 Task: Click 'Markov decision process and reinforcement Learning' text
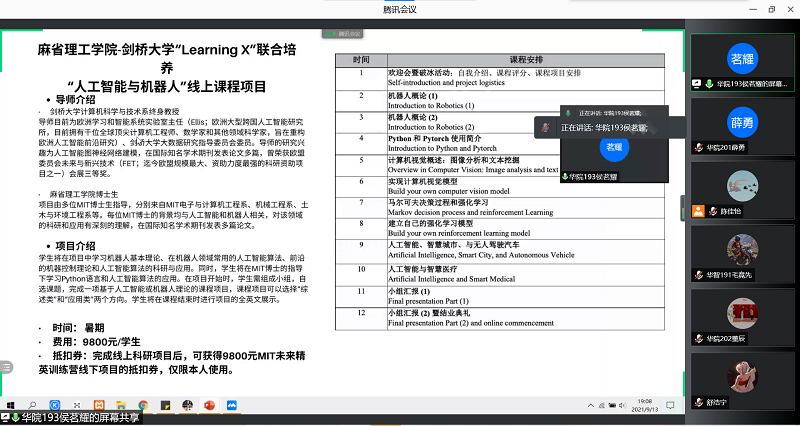[x=471, y=212]
